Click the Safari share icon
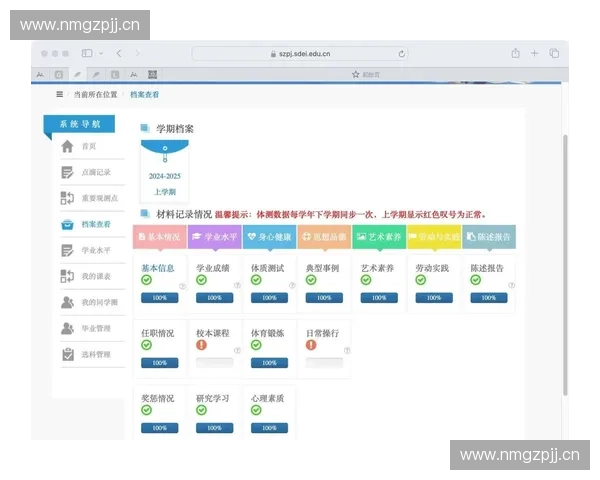Image resolution: width=600 pixels, height=480 pixels. click(x=515, y=53)
